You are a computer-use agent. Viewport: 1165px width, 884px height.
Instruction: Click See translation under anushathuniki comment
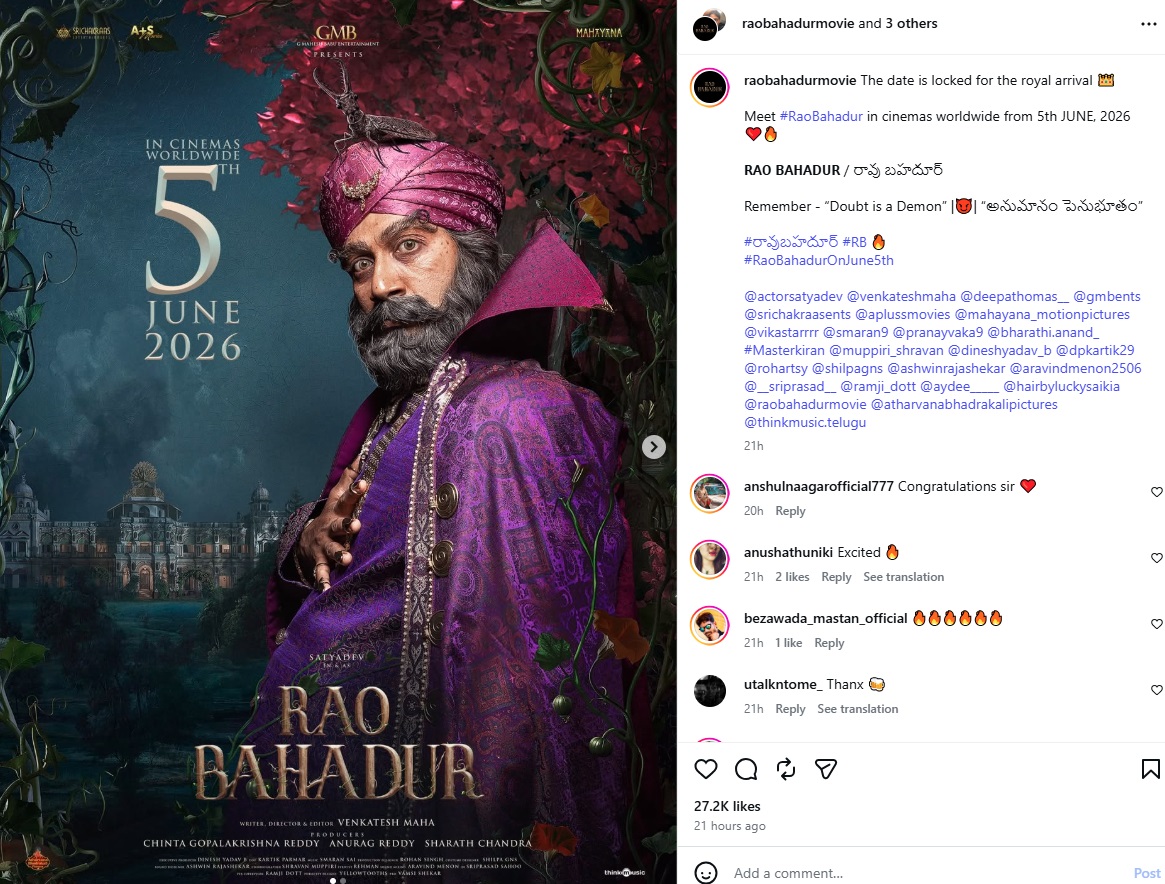(903, 576)
